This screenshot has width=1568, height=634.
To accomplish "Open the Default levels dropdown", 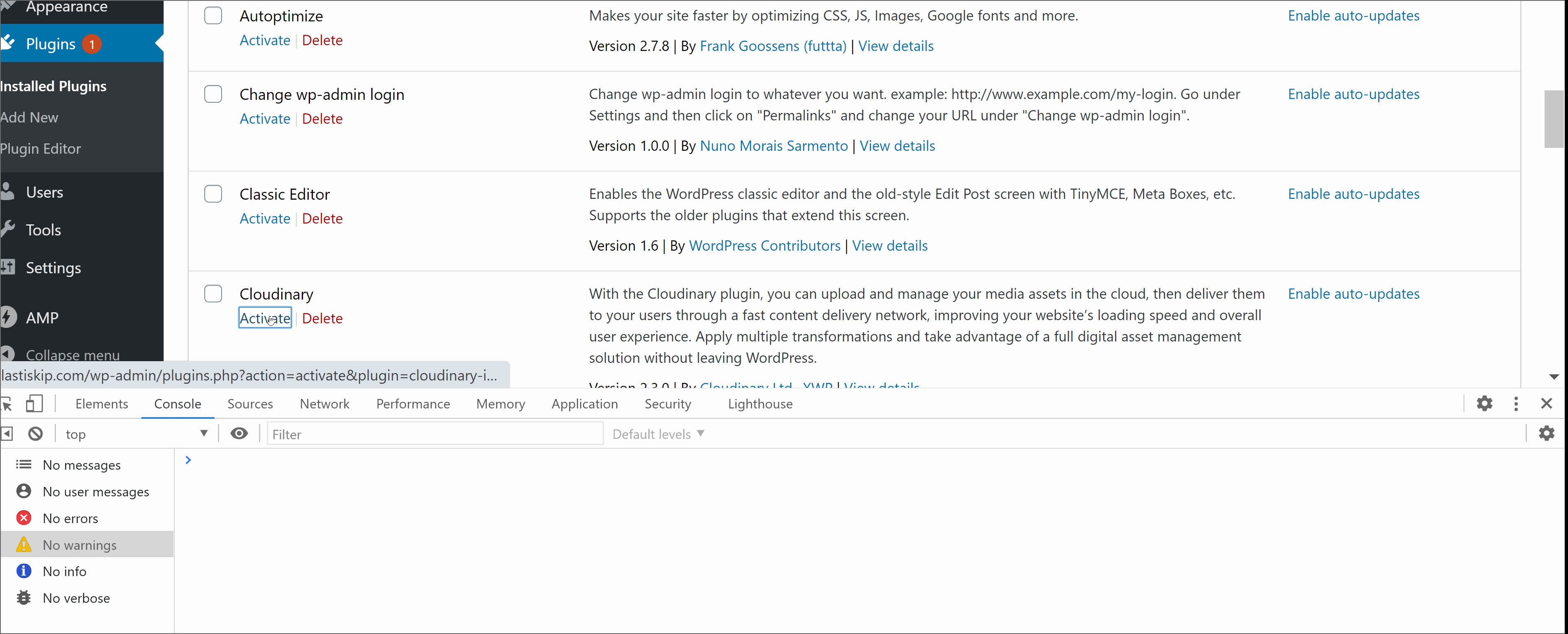I will [658, 434].
